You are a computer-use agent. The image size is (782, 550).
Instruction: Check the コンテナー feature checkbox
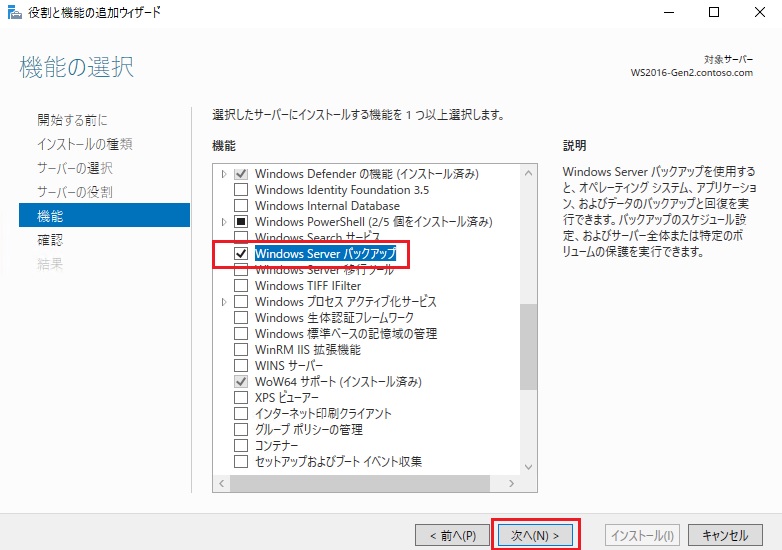240,446
